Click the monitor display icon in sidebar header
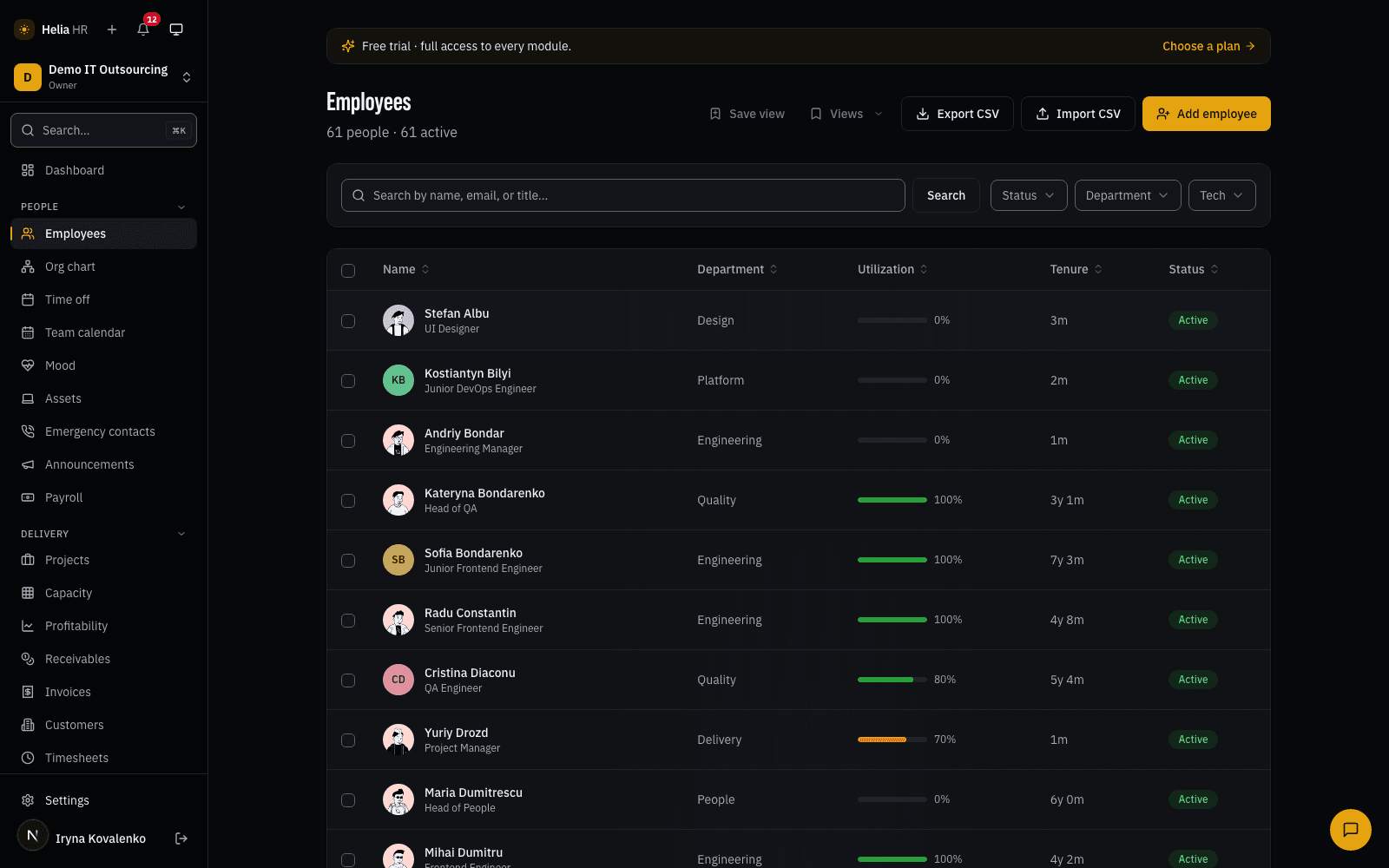This screenshot has width=1389, height=868. [176, 30]
